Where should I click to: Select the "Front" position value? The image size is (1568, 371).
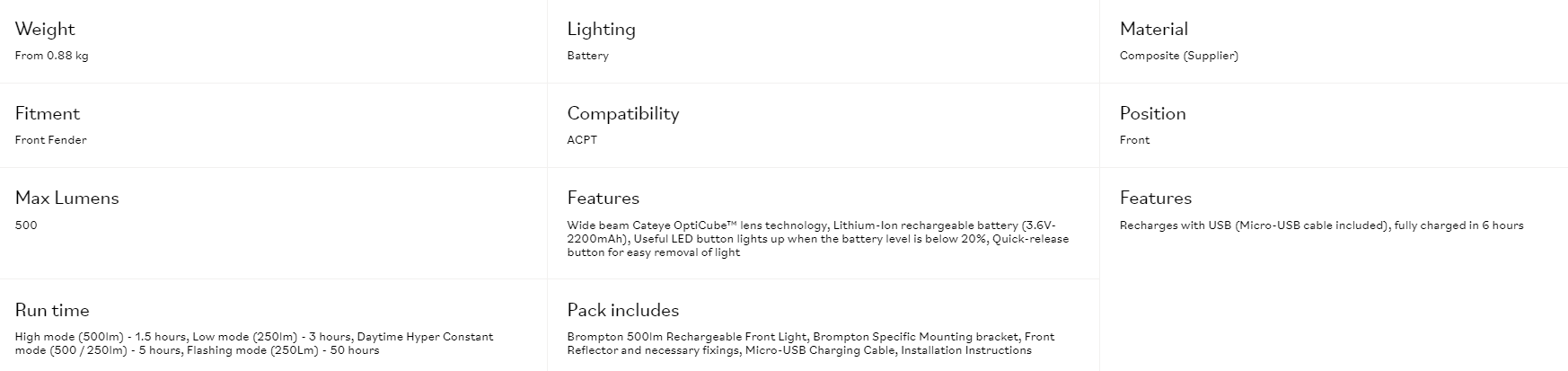pos(1134,140)
